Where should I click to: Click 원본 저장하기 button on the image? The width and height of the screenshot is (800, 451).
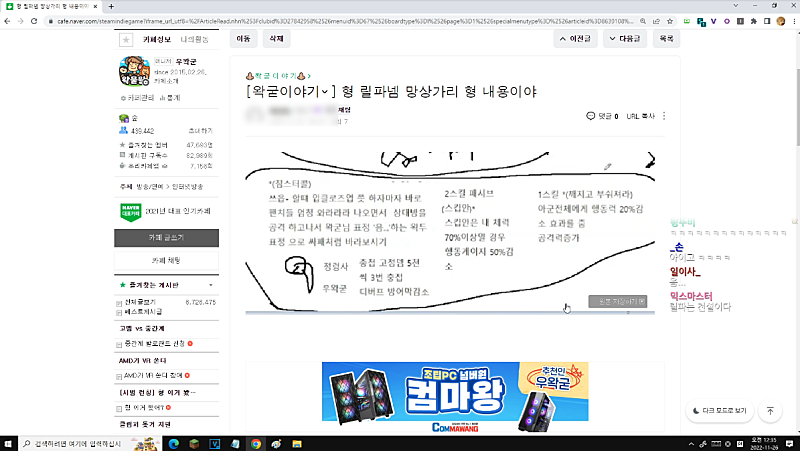(x=617, y=302)
